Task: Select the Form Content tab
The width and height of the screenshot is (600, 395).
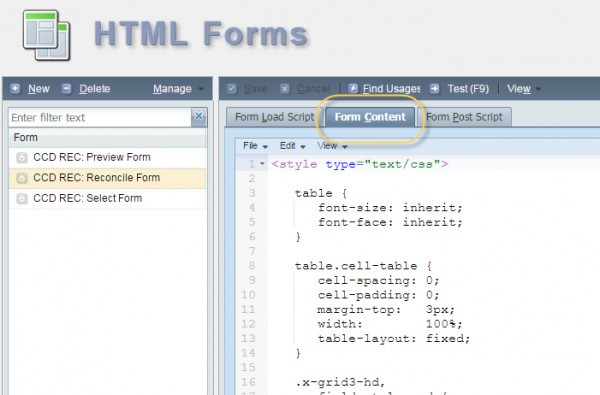Action: pos(370,117)
